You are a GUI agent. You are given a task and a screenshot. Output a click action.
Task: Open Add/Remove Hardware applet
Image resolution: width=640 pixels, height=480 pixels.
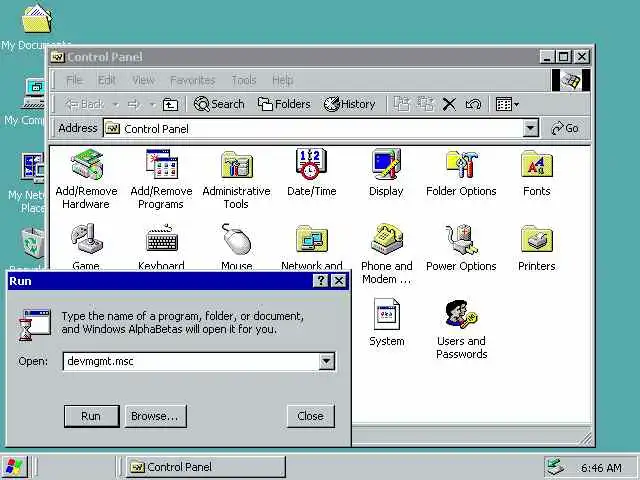[x=86, y=180]
